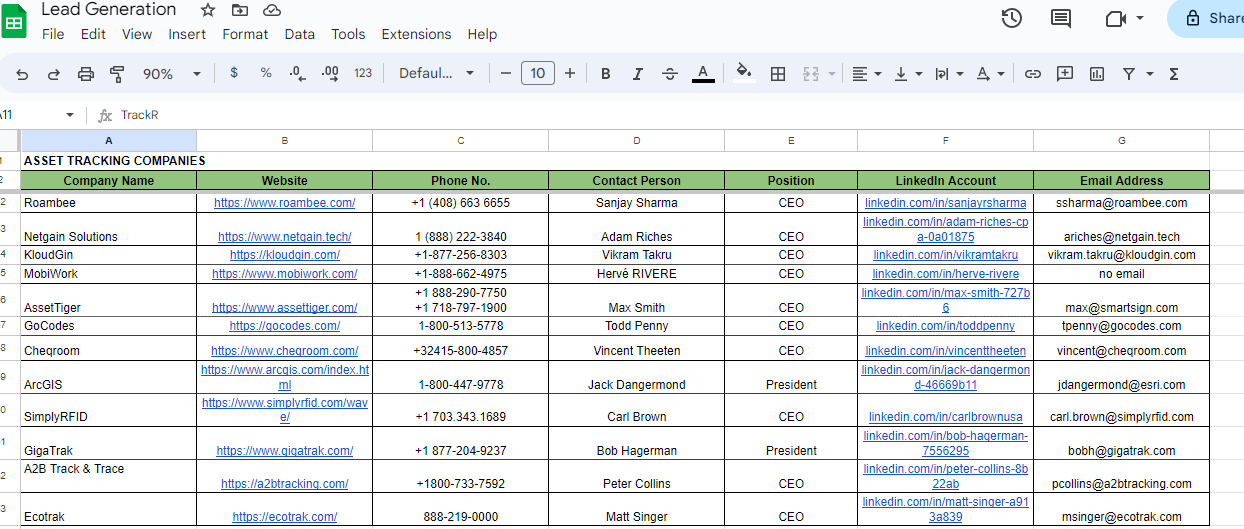Decrease font size minus button
Viewport: 1244px width, 529px height.
click(506, 73)
